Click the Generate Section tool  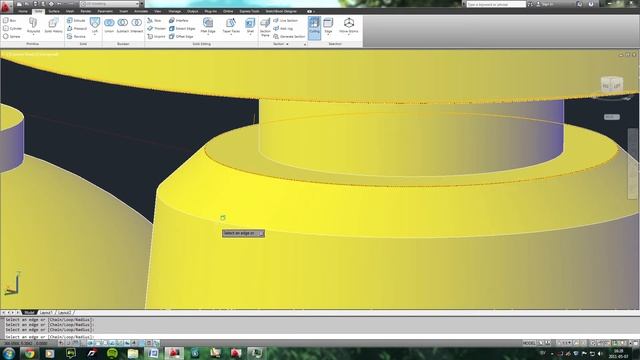coord(289,36)
